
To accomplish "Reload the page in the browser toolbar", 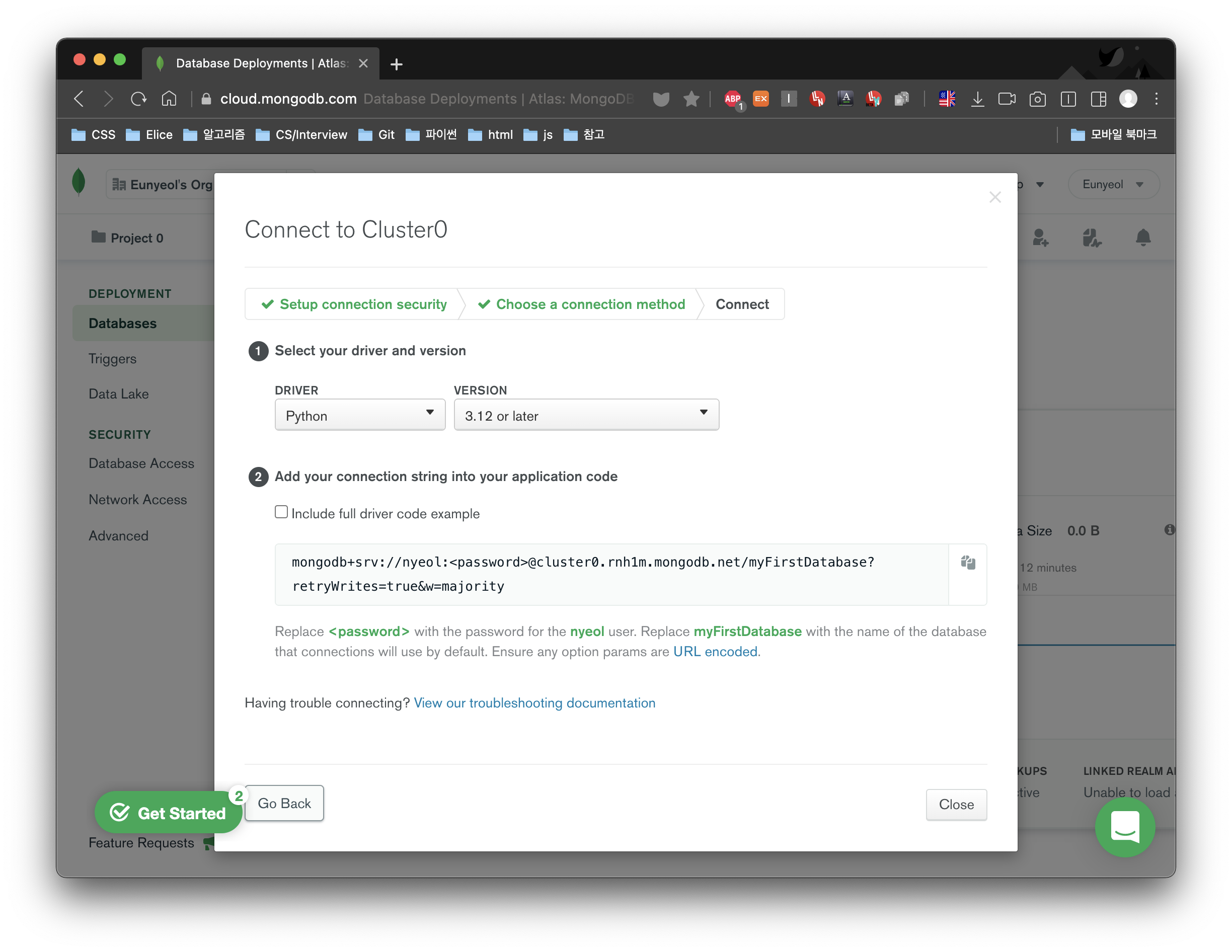I will coord(138,99).
